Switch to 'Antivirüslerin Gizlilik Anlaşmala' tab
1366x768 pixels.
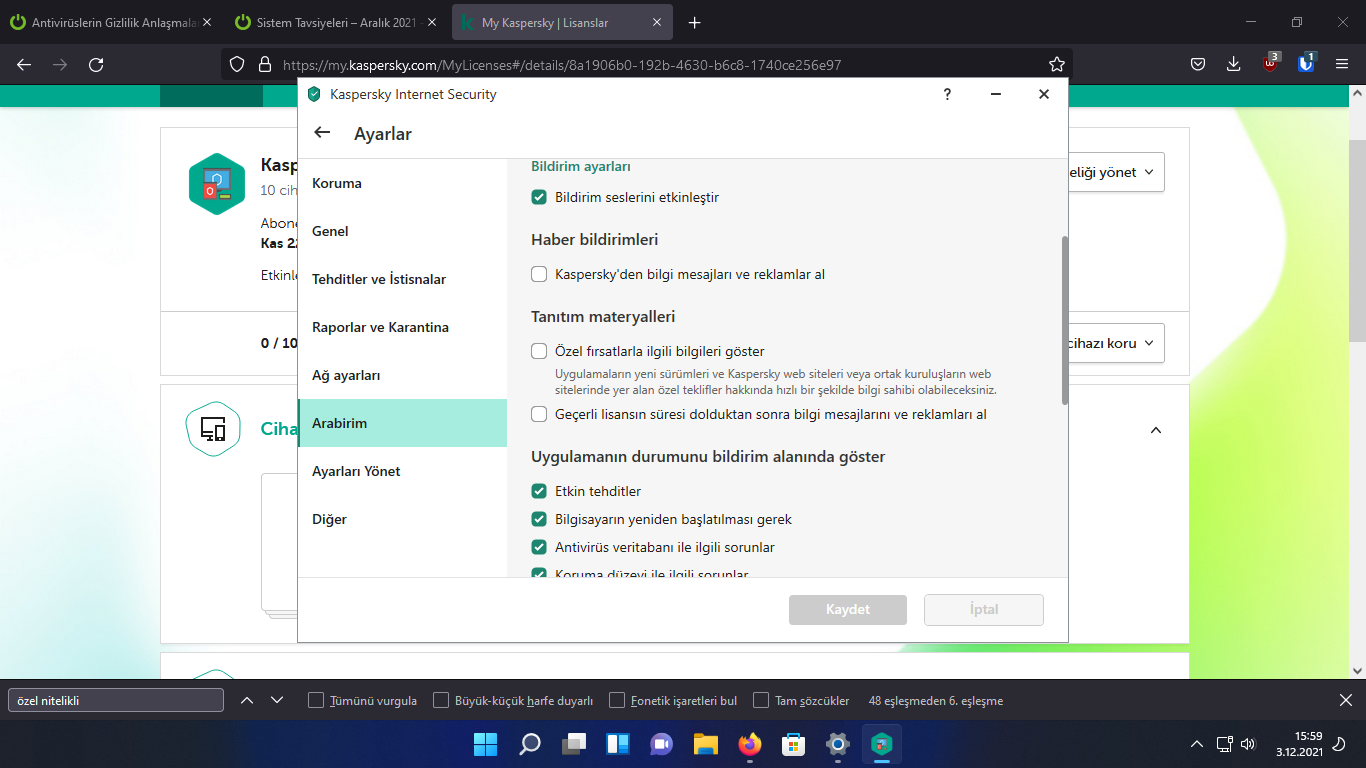coord(110,22)
